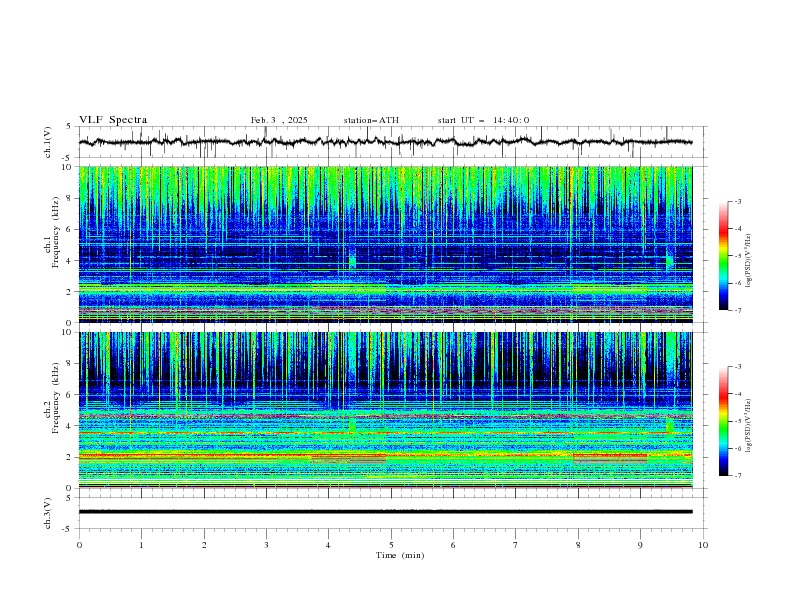Image resolution: width=792 pixels, height=612 pixels.
Task: Select the date text "Feb. 3 , 2025"
Action: tap(279, 120)
